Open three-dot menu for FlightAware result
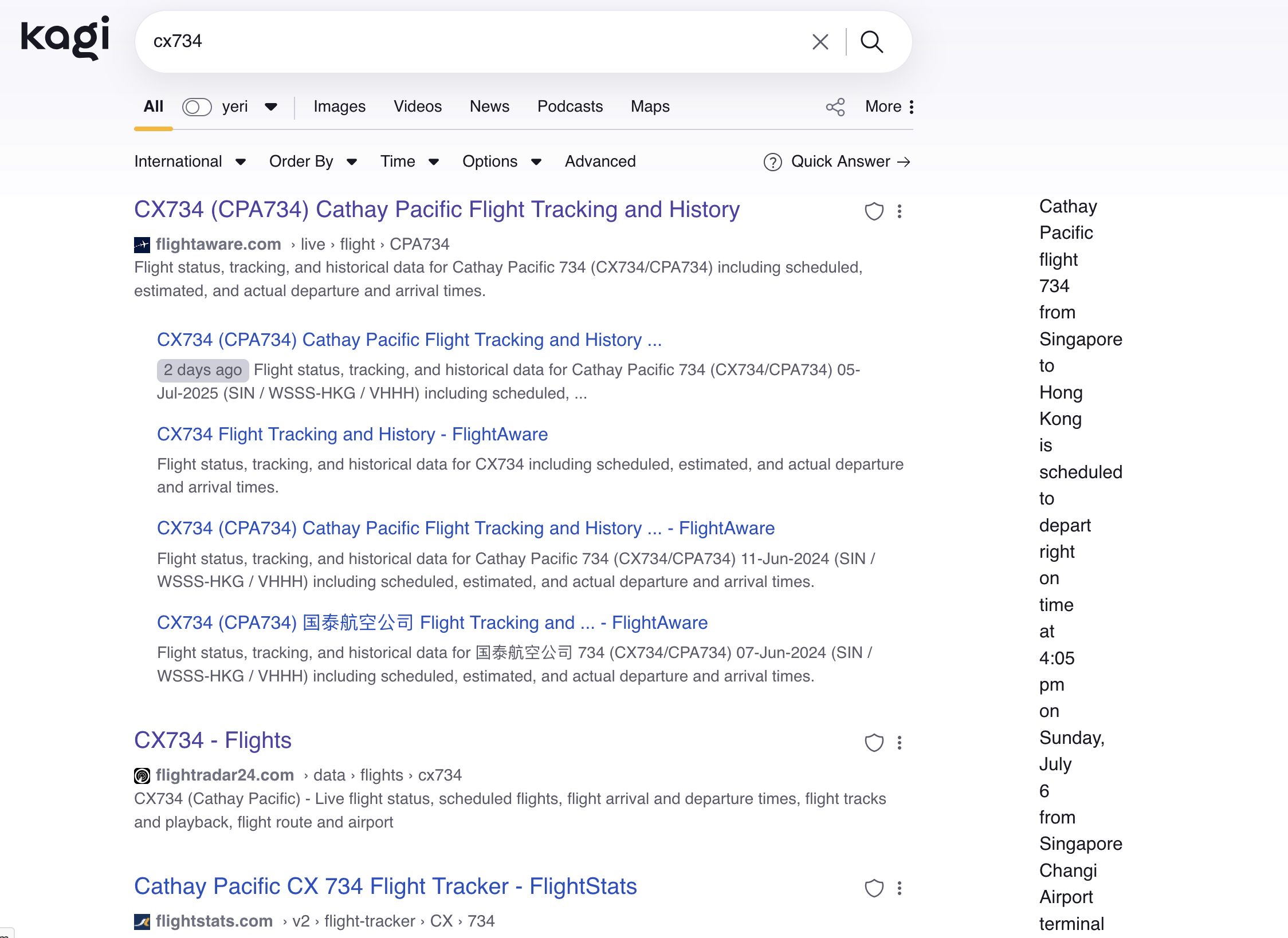This screenshot has width=1288, height=938. pos(900,211)
